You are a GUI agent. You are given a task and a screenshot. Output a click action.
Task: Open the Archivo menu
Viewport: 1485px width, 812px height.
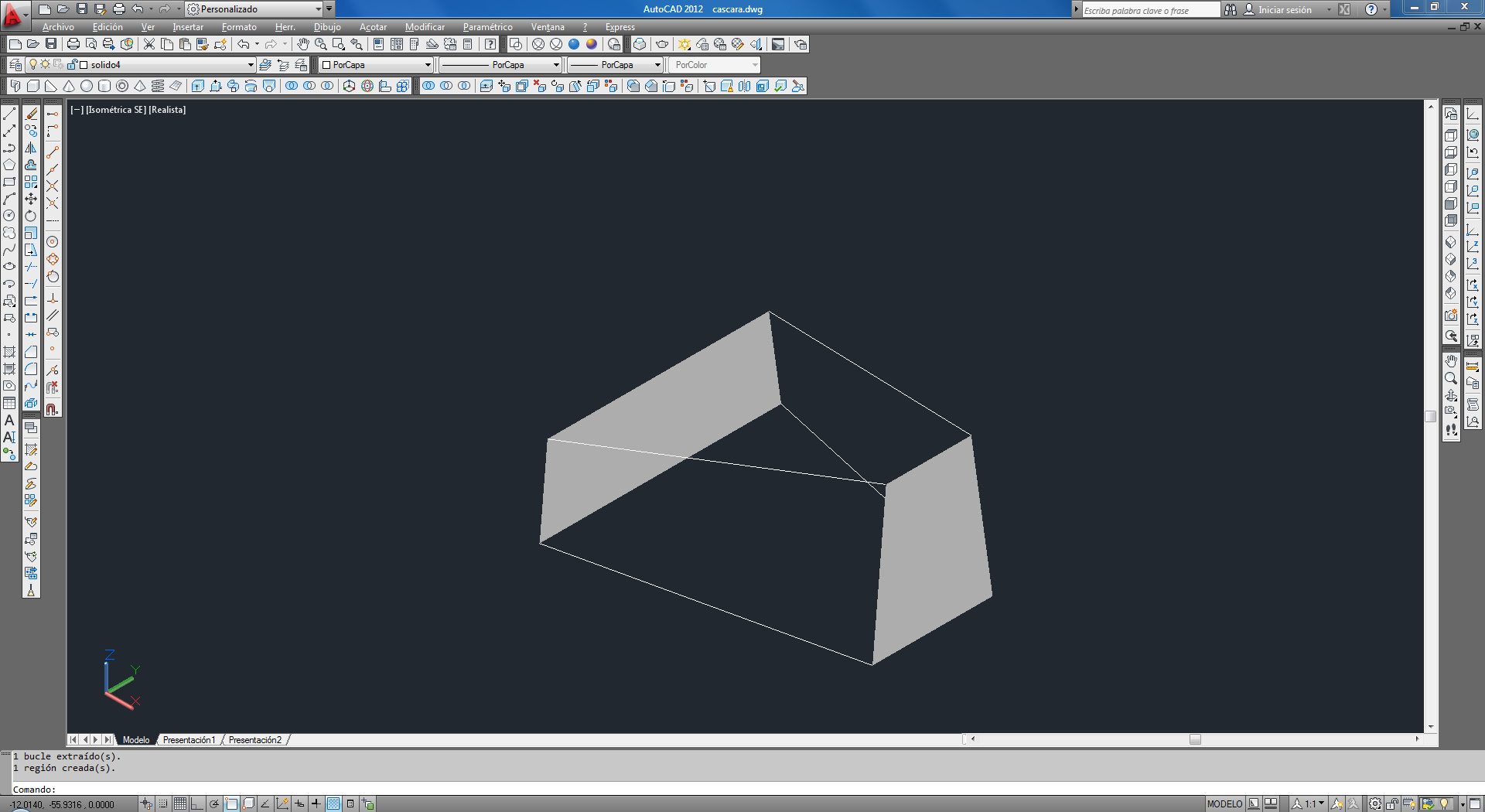(58, 27)
